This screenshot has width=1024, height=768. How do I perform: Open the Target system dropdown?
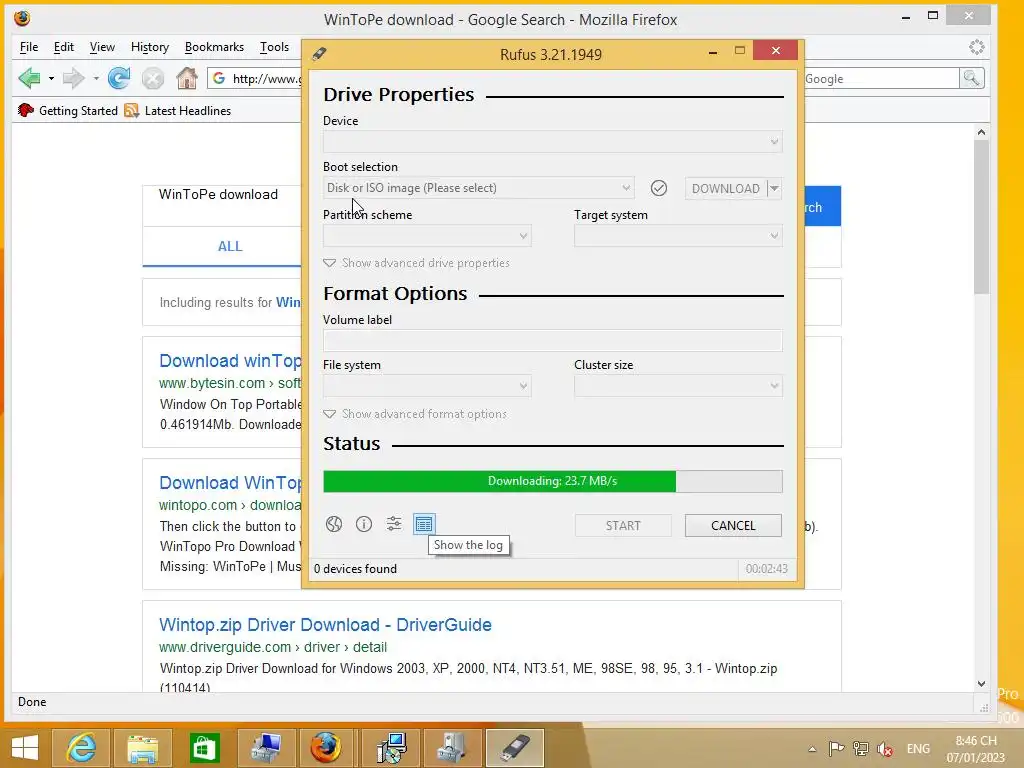[678, 236]
